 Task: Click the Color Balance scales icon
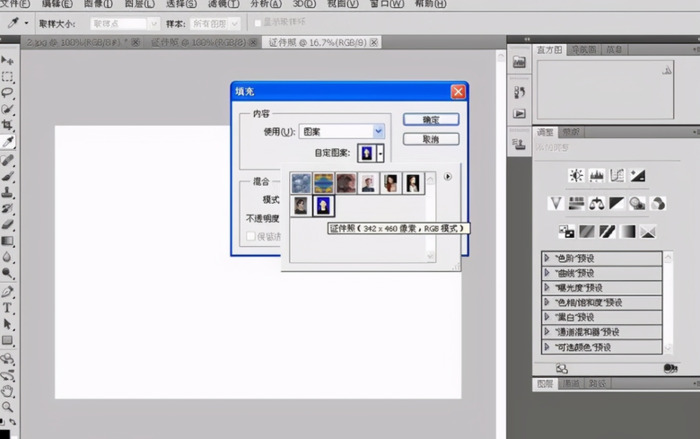coord(596,203)
